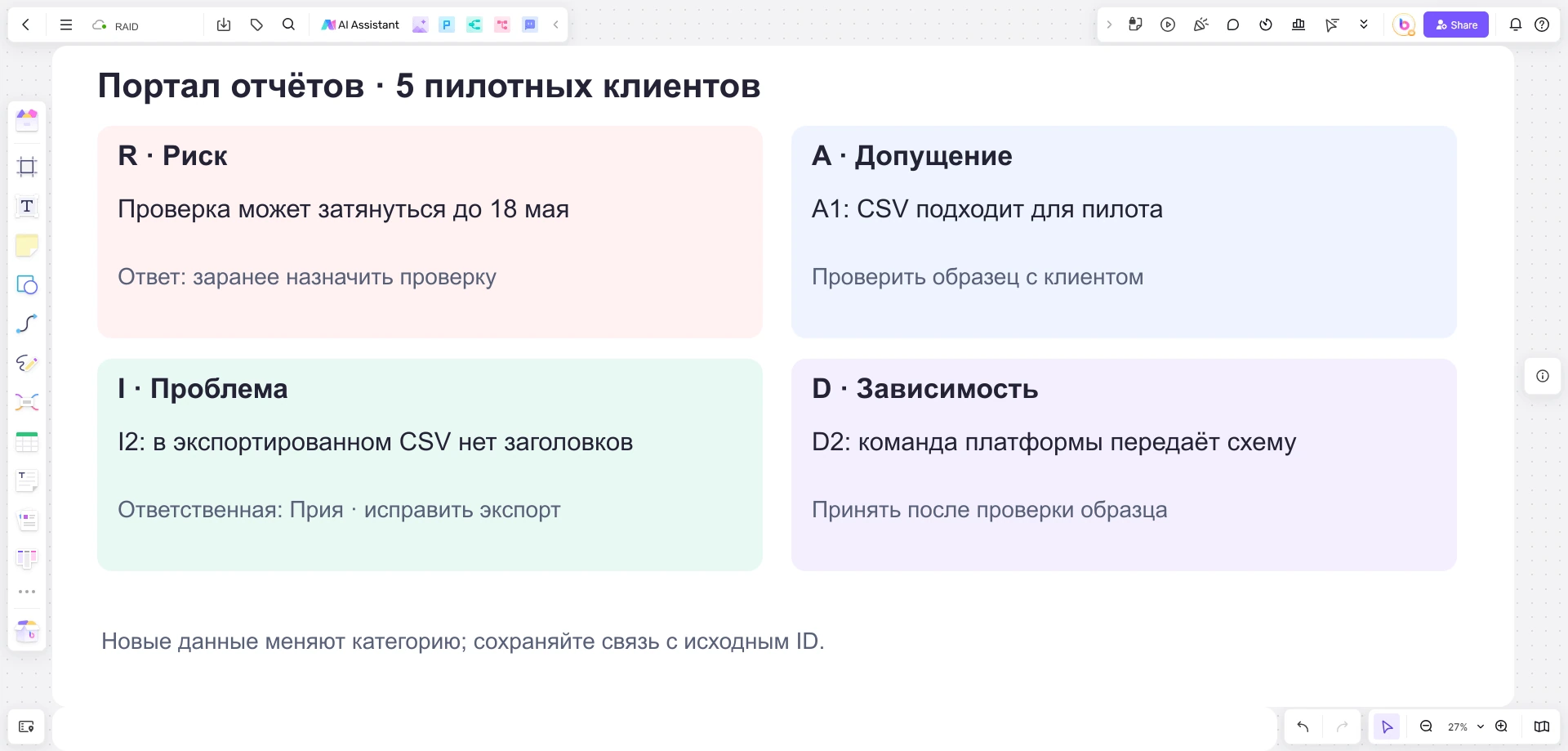This screenshot has height=751, width=1568.
Task: Open more tools ellipsis in sidebar
Action: coord(27,592)
